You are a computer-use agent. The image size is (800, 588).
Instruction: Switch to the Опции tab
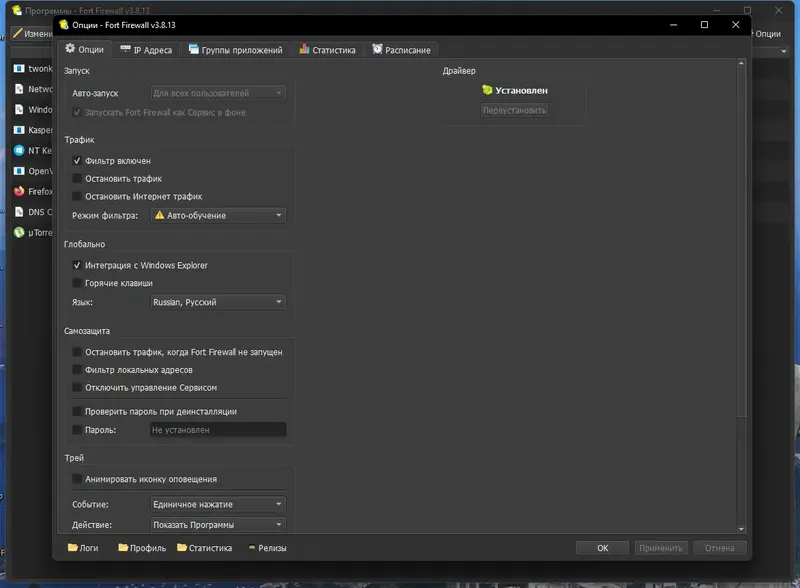(x=84, y=49)
